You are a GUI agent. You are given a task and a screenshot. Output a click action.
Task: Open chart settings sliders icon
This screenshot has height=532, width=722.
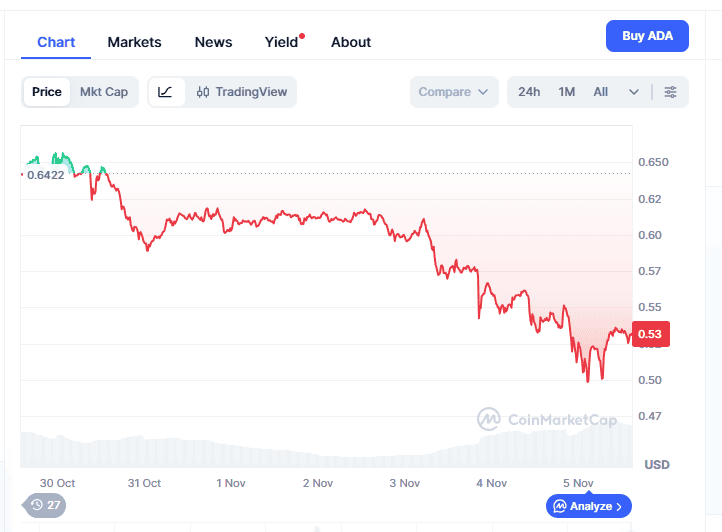click(670, 92)
